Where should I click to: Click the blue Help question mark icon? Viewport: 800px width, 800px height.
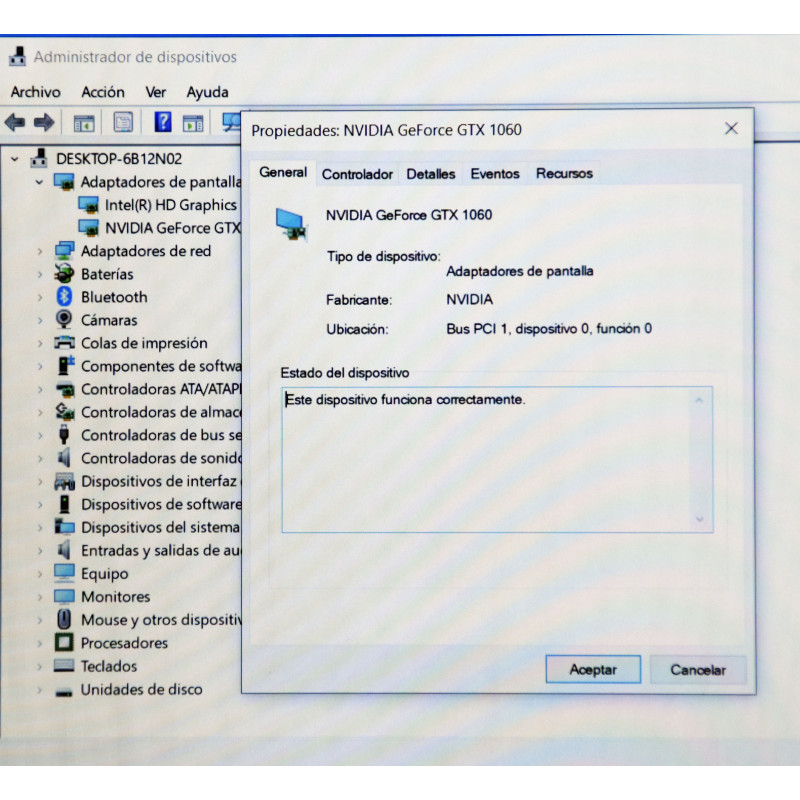[x=162, y=122]
